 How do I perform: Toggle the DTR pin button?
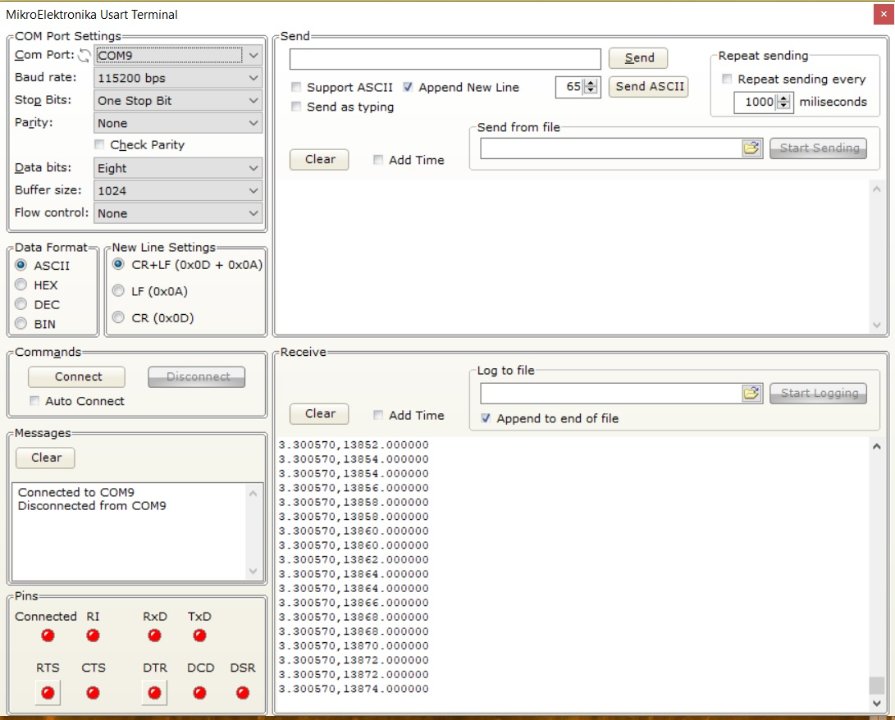click(x=154, y=693)
